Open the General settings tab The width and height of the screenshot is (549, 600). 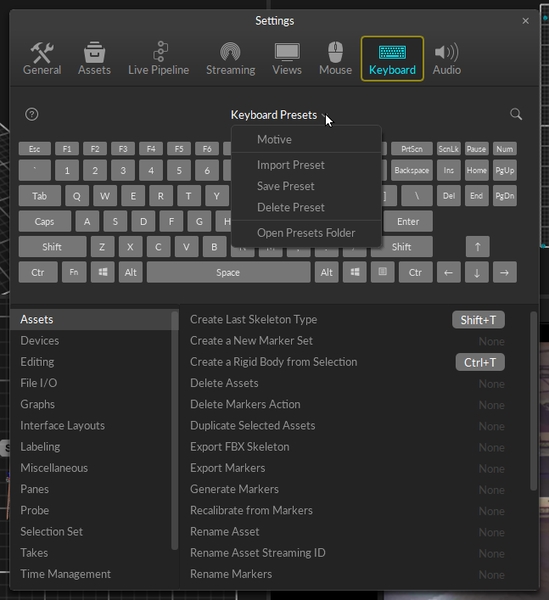(42, 59)
